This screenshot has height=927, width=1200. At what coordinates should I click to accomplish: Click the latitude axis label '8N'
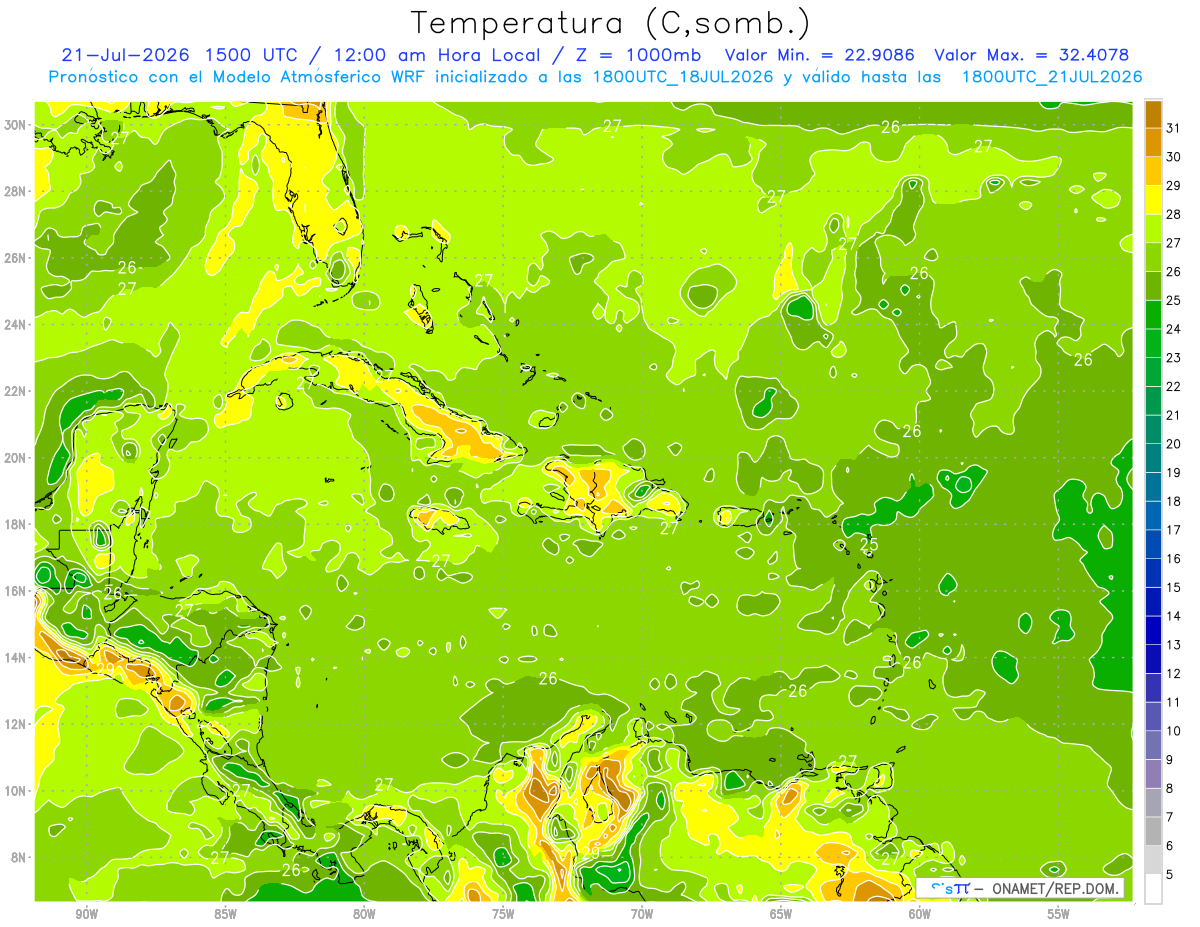tap(20, 857)
